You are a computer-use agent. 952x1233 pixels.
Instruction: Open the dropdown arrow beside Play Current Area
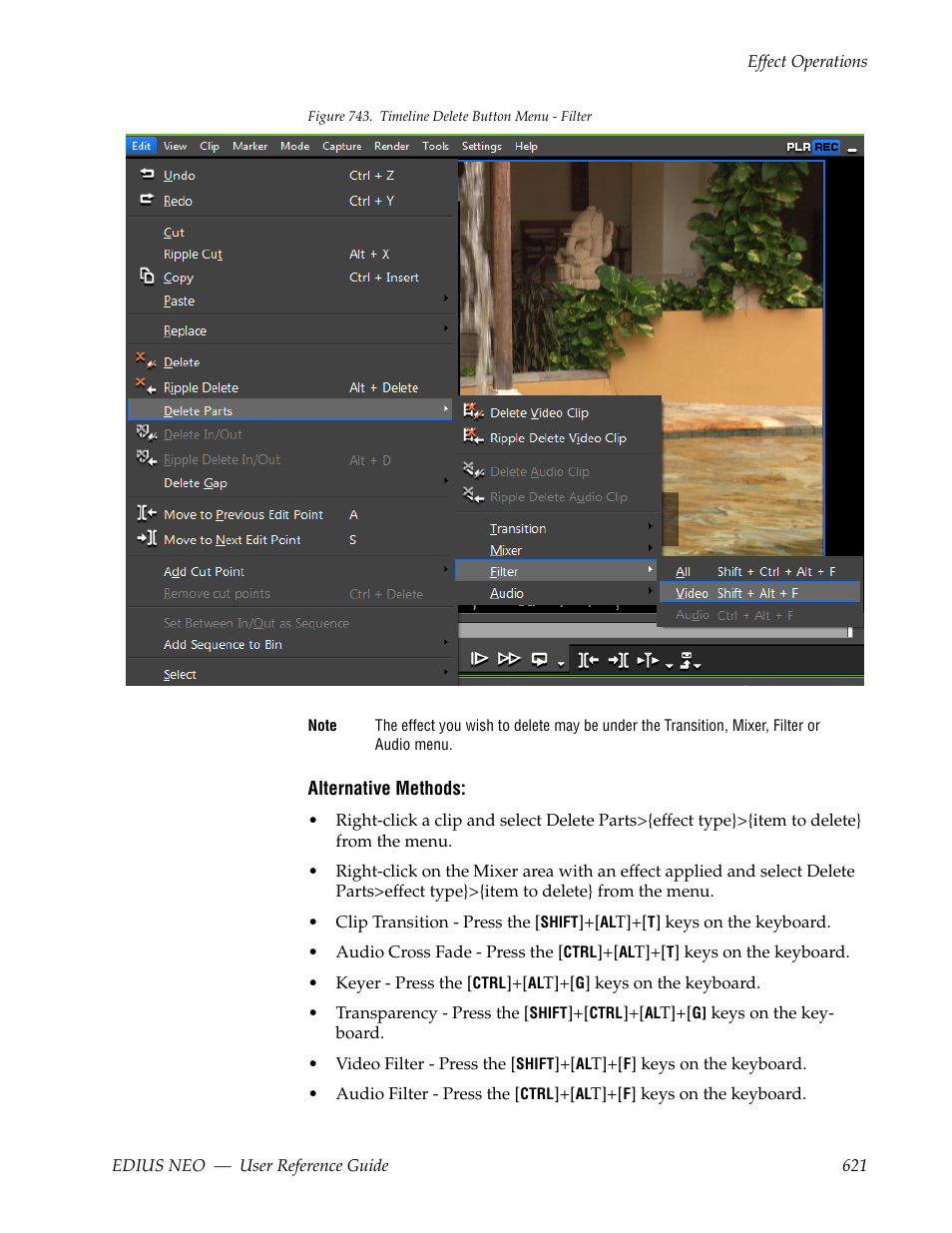pos(670,664)
